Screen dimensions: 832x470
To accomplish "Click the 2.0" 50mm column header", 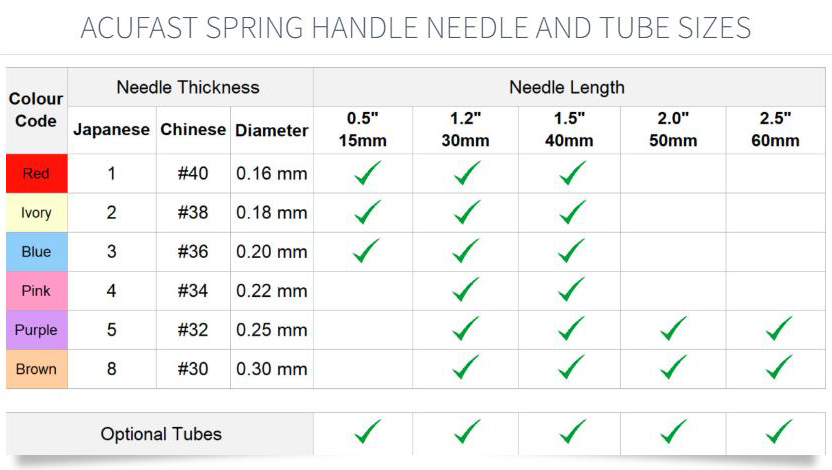I will 673,129.
